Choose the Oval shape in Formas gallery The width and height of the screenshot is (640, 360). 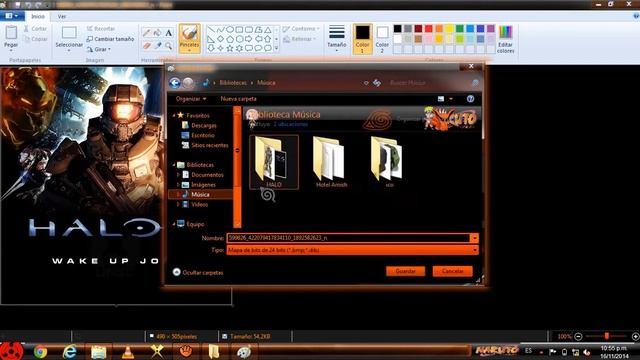[x=230, y=30]
